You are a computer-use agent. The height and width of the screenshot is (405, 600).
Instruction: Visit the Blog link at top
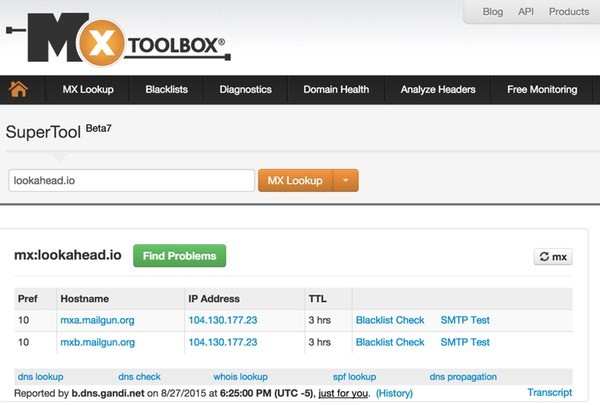click(492, 12)
